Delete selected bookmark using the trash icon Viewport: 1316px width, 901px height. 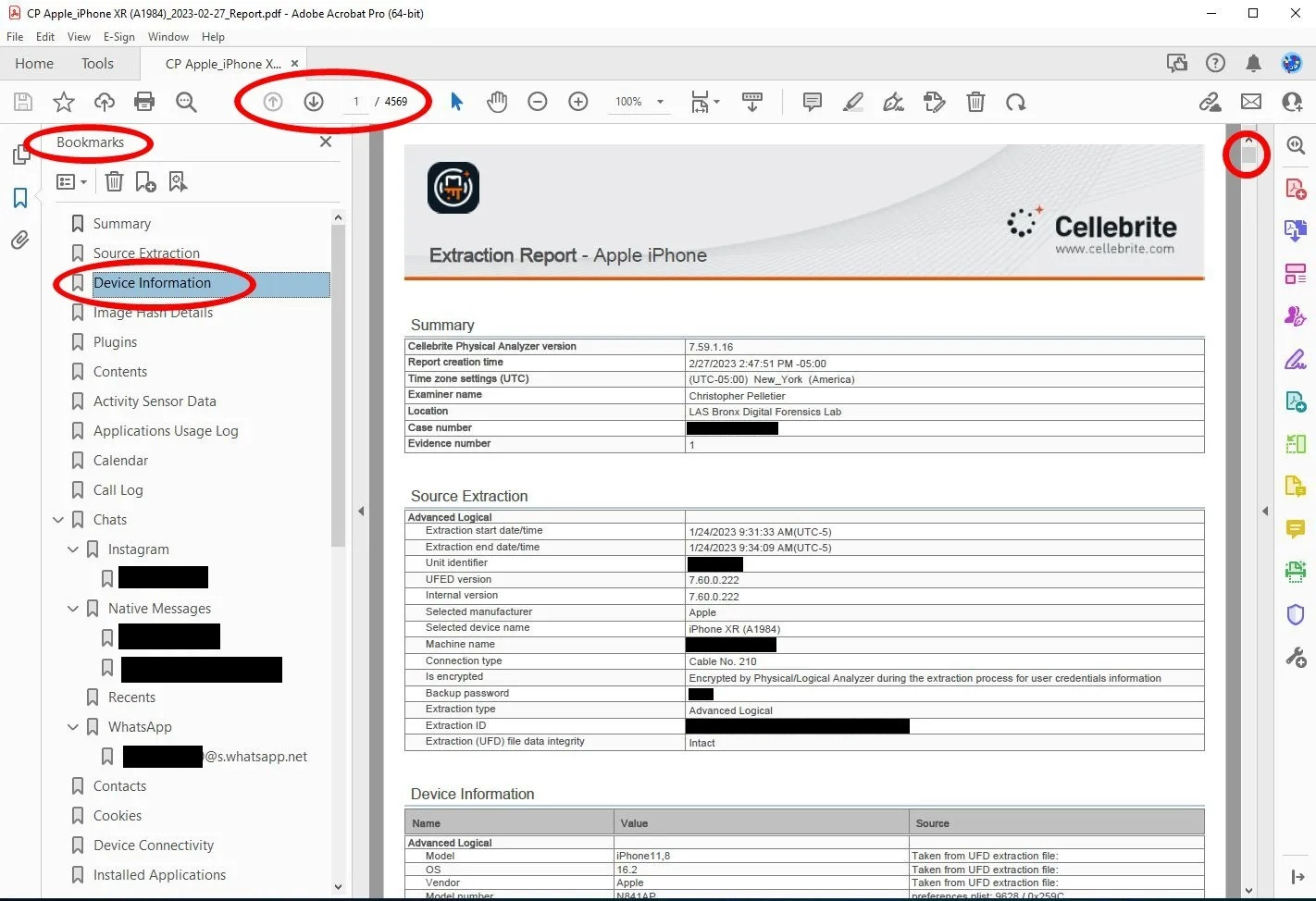click(114, 181)
